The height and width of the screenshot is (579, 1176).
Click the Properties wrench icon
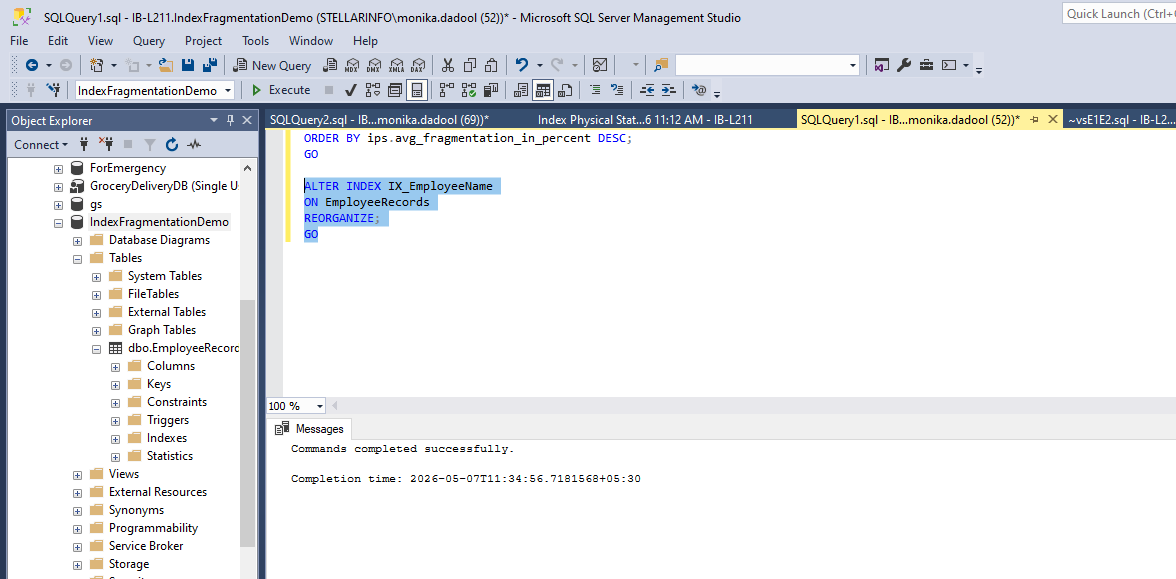904,65
